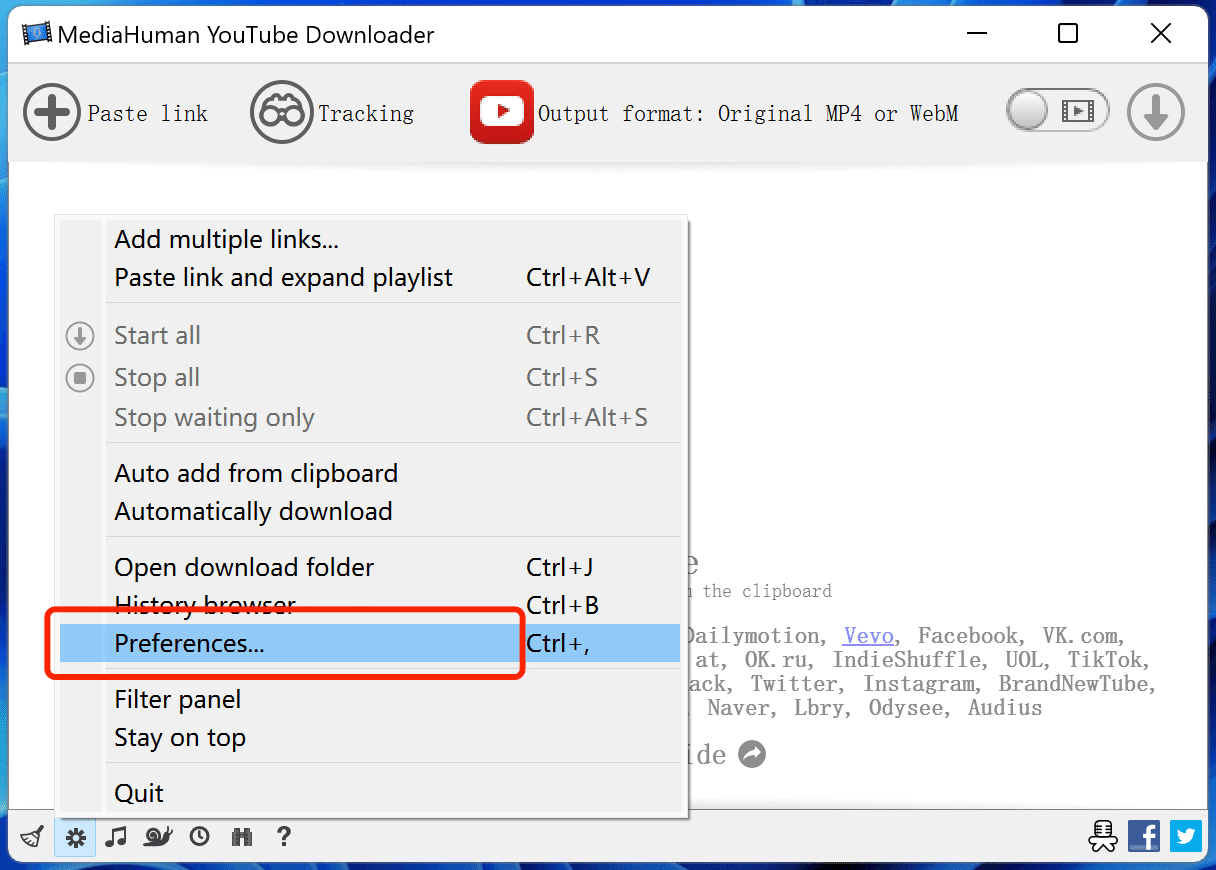
Task: Choose Add multiple links... menu entry
Action: tap(226, 240)
